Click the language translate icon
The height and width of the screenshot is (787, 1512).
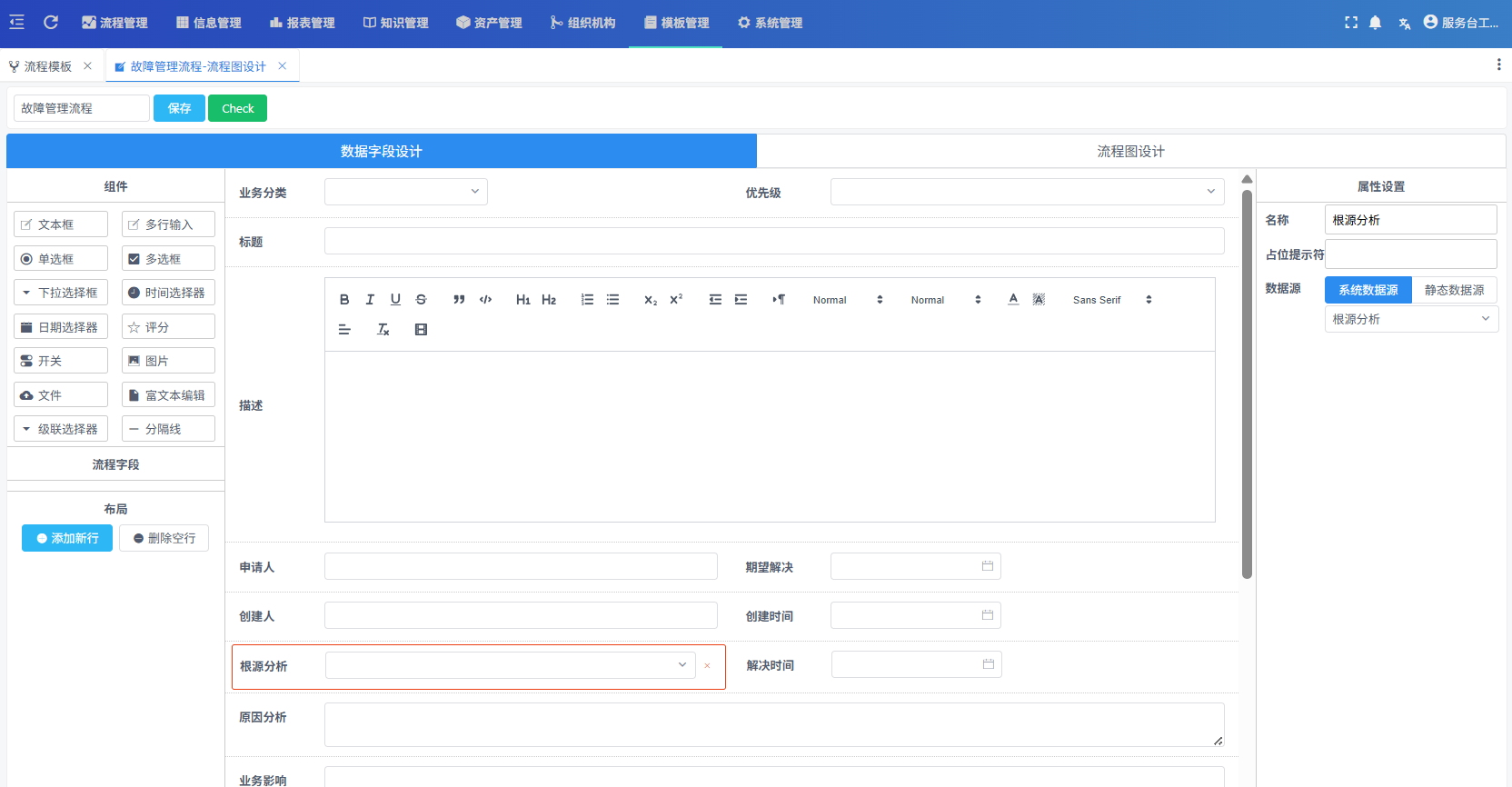tap(1405, 23)
